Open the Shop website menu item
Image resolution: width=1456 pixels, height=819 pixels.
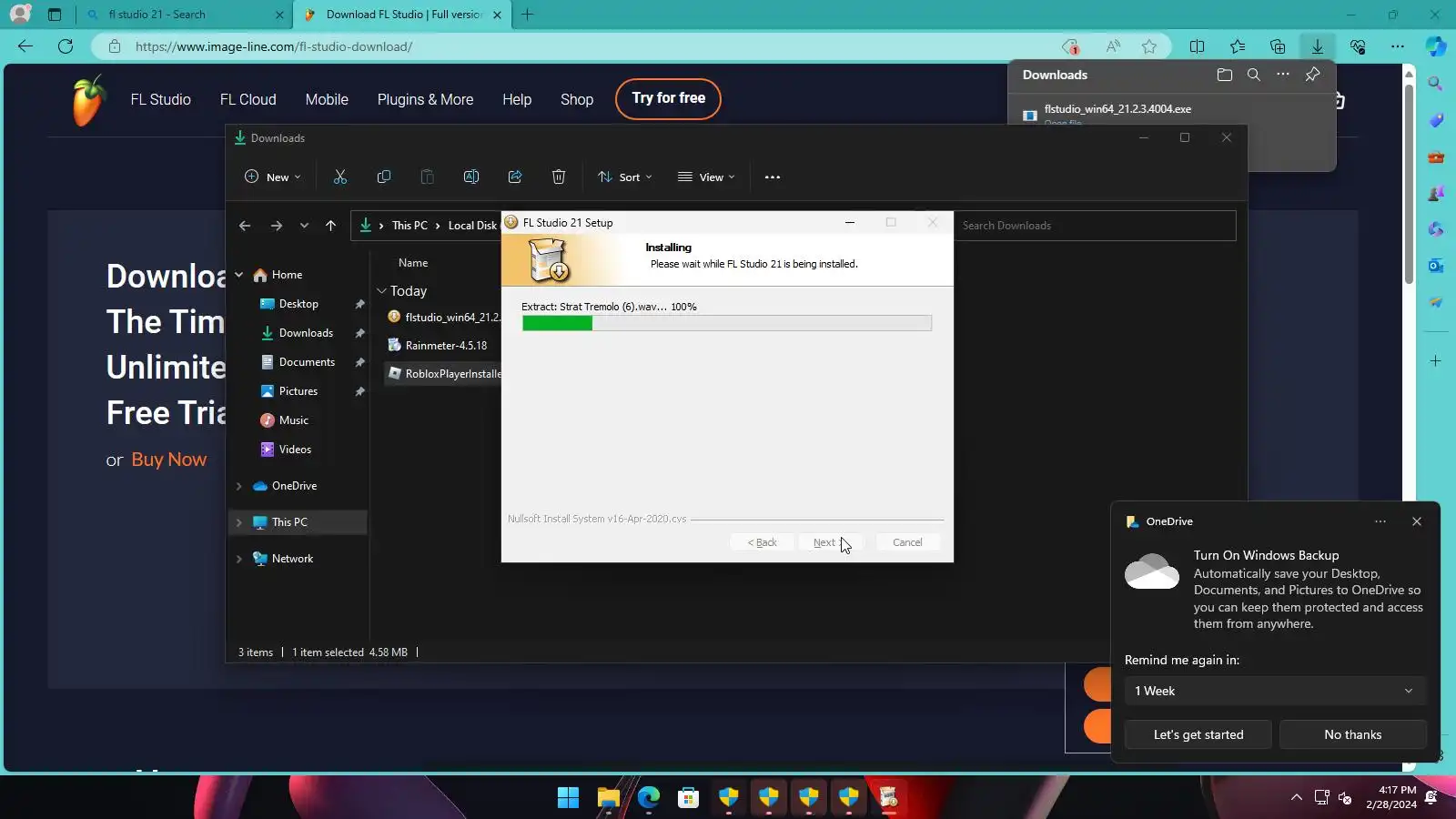click(x=577, y=99)
